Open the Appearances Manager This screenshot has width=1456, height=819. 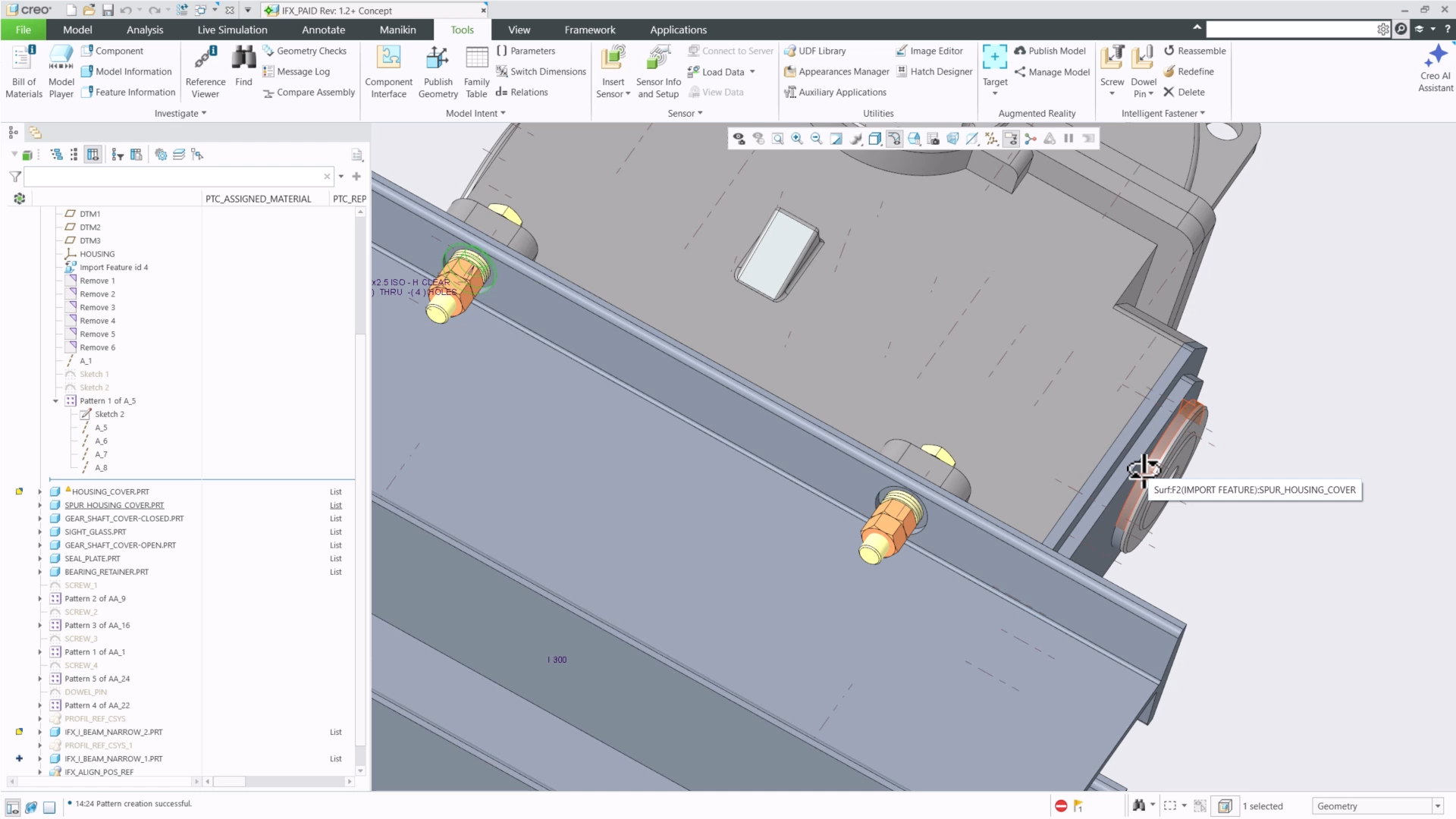(836, 71)
